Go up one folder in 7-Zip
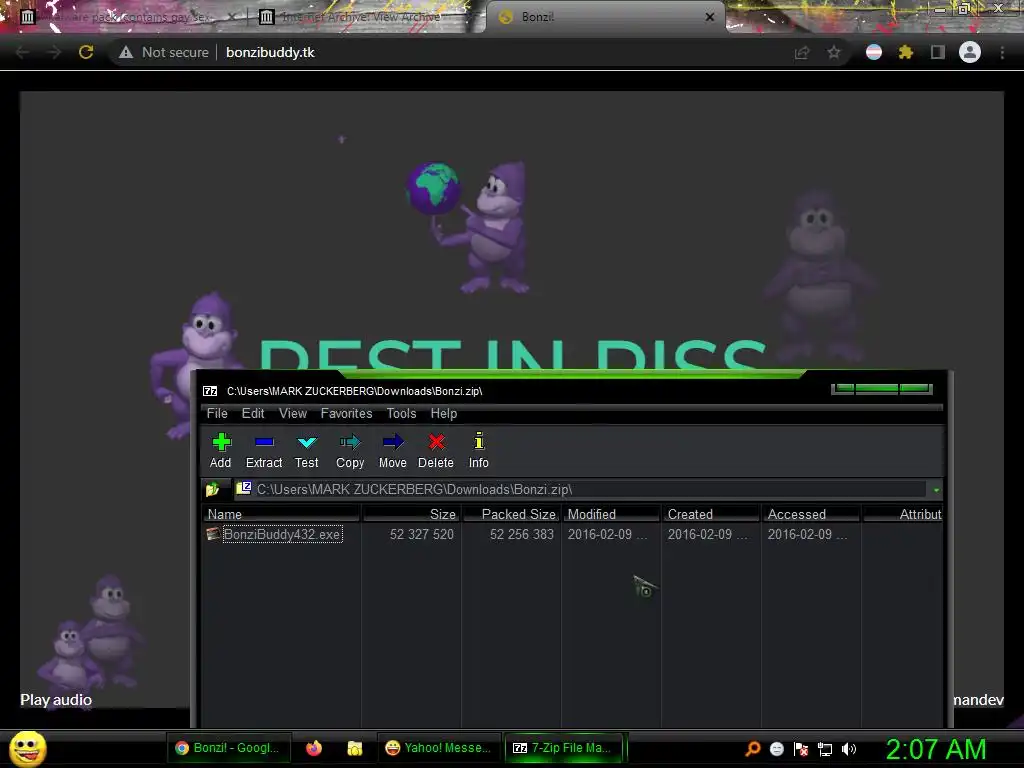Screen dimensions: 1024x768 pos(212,489)
